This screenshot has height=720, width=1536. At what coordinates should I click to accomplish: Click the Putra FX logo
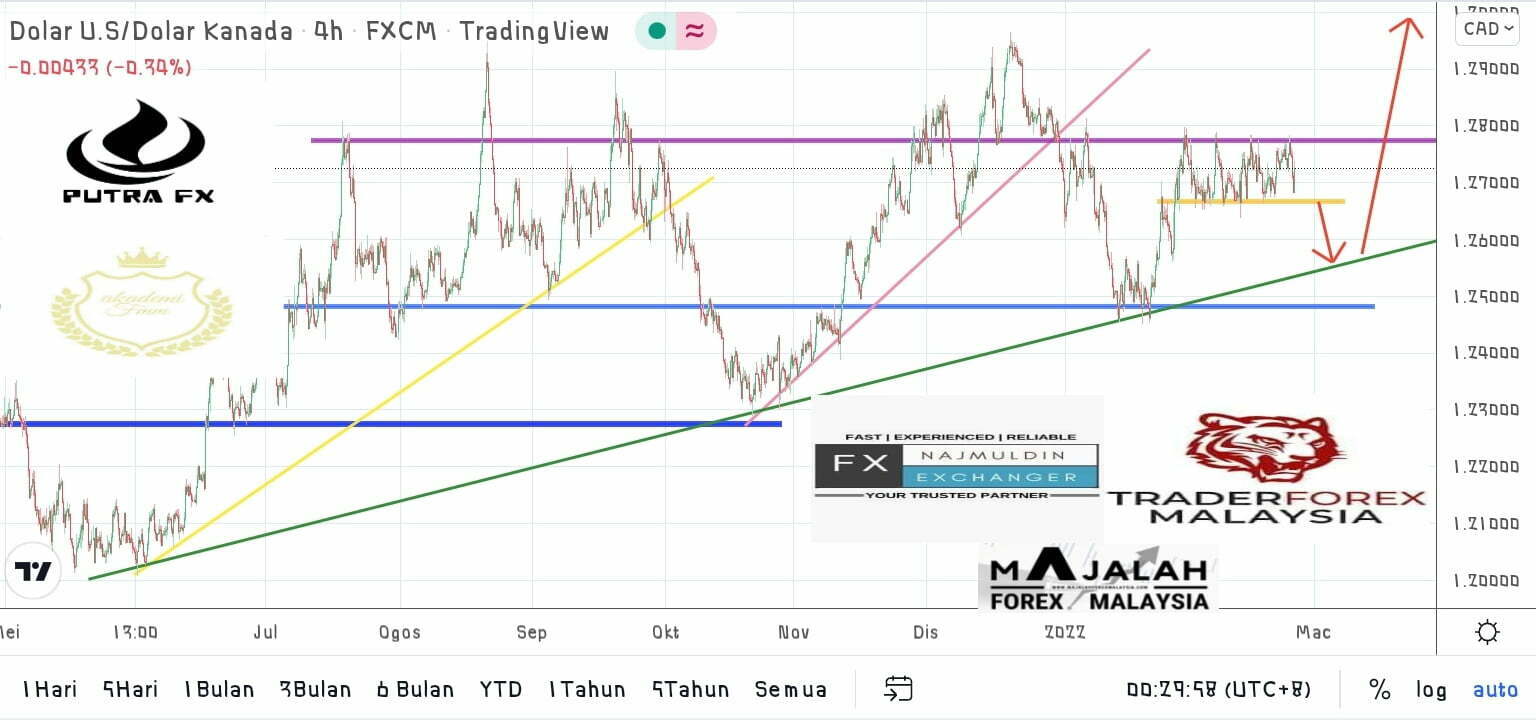(137, 152)
